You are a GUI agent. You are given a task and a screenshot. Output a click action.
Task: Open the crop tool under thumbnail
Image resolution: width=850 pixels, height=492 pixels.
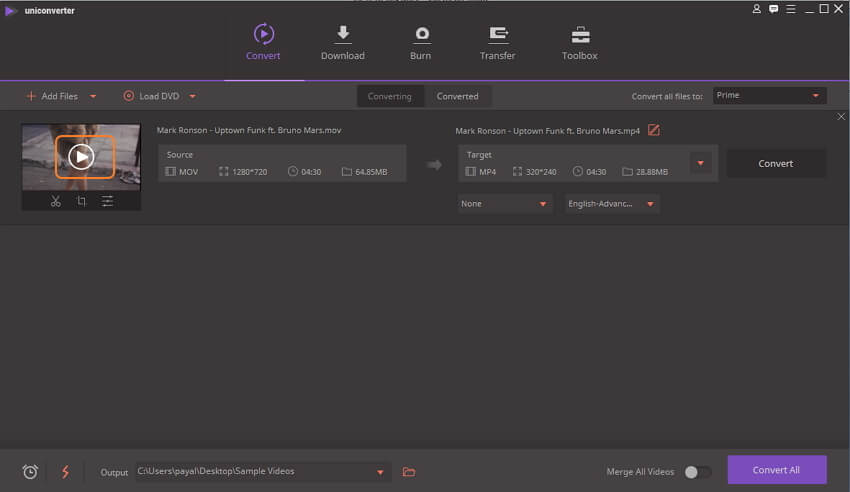tap(81, 202)
